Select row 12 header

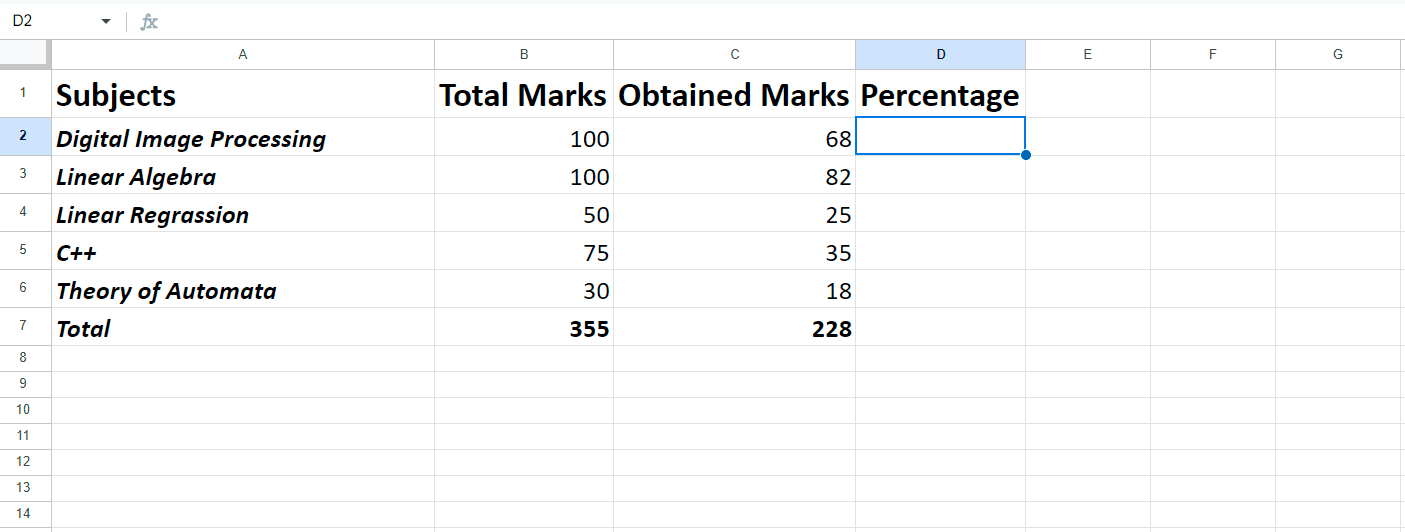[25, 462]
